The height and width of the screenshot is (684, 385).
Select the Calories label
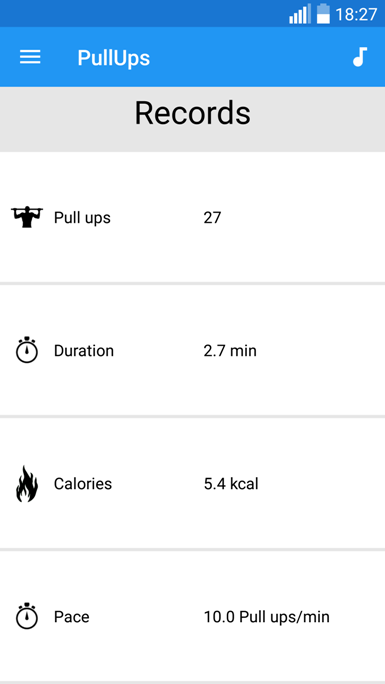click(83, 484)
